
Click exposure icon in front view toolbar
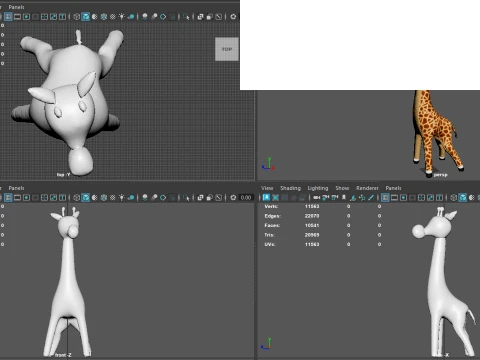(x=233, y=198)
